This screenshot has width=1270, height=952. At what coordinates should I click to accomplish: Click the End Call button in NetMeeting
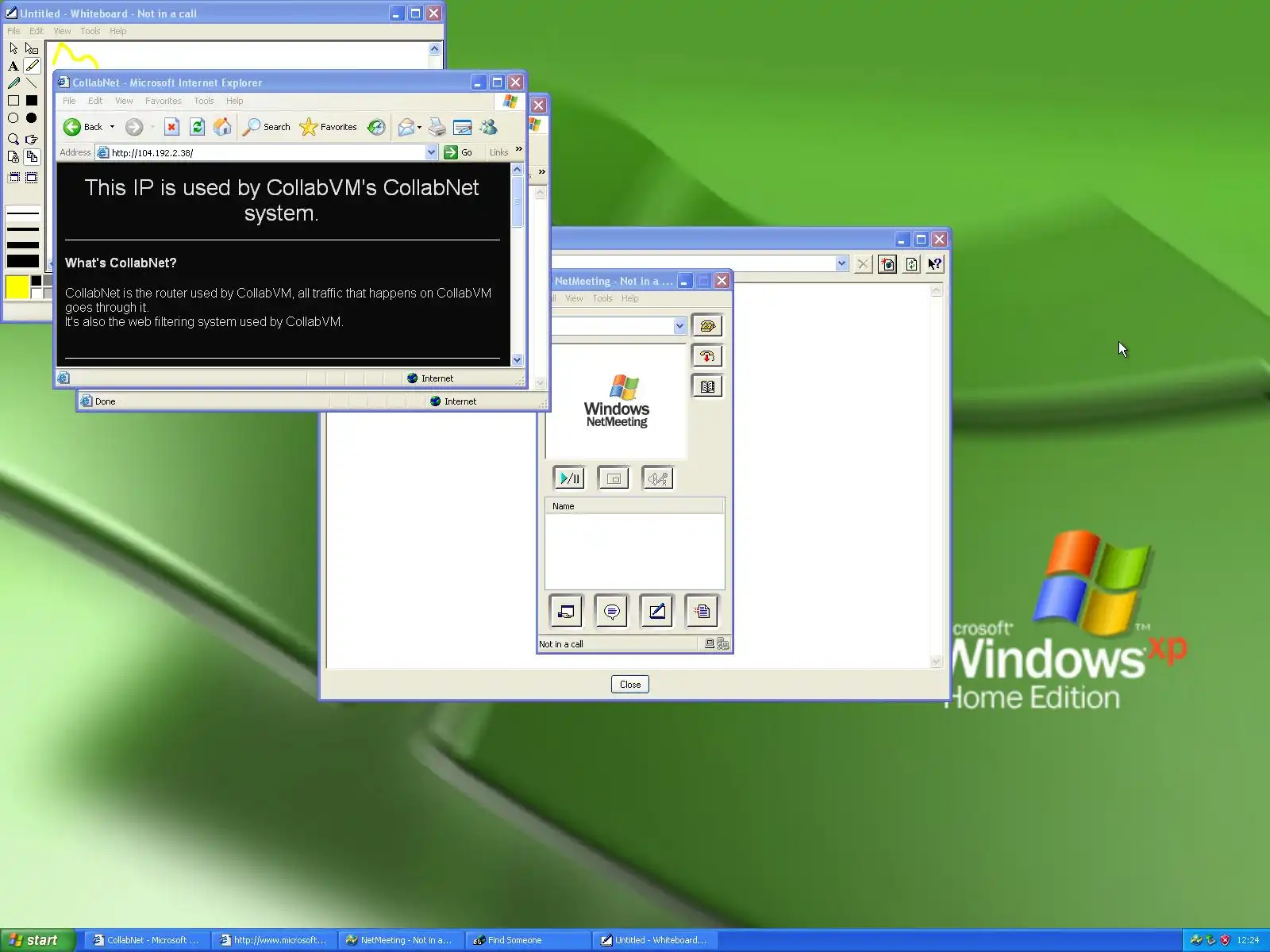(x=706, y=356)
